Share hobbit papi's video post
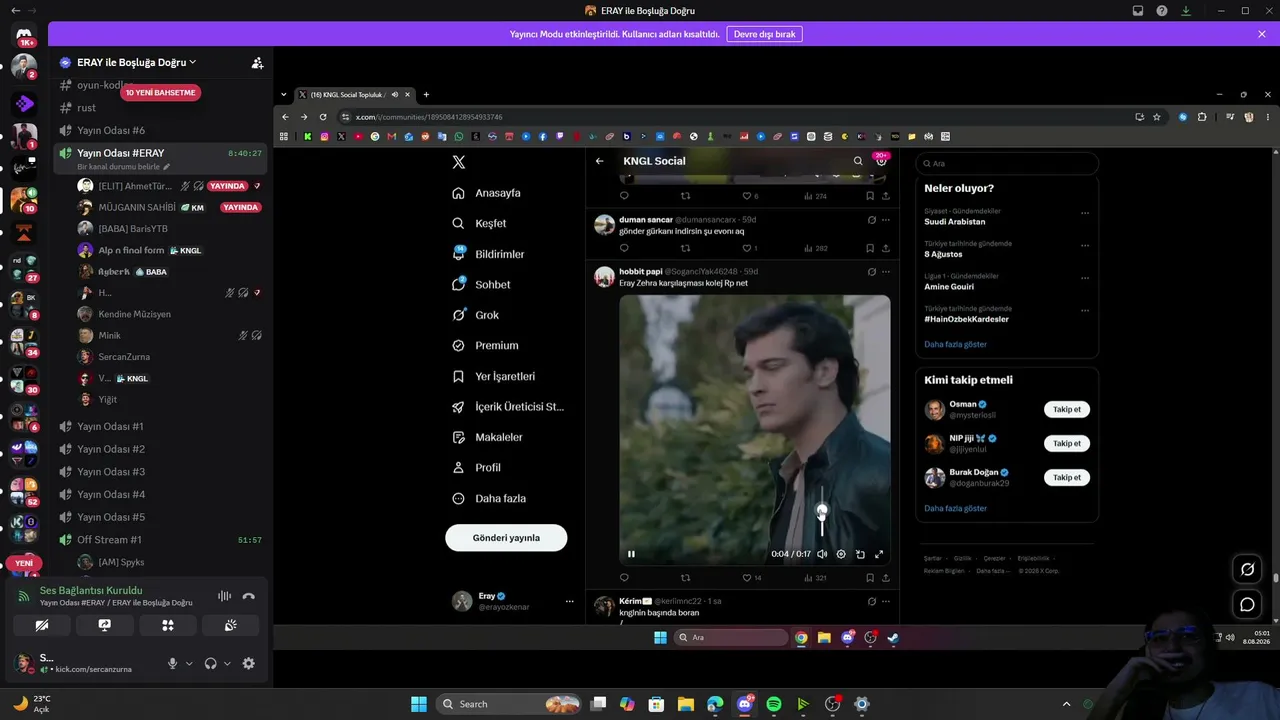 (x=886, y=578)
